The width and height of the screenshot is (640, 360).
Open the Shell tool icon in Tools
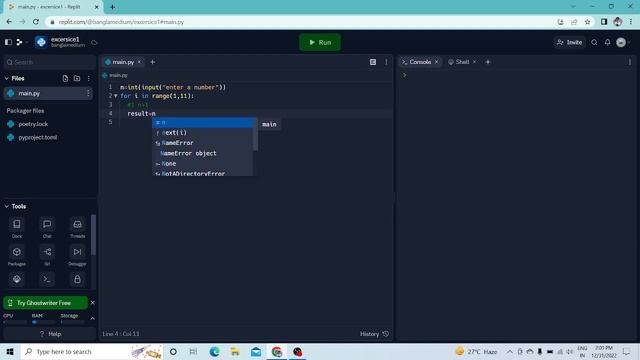click(47, 279)
